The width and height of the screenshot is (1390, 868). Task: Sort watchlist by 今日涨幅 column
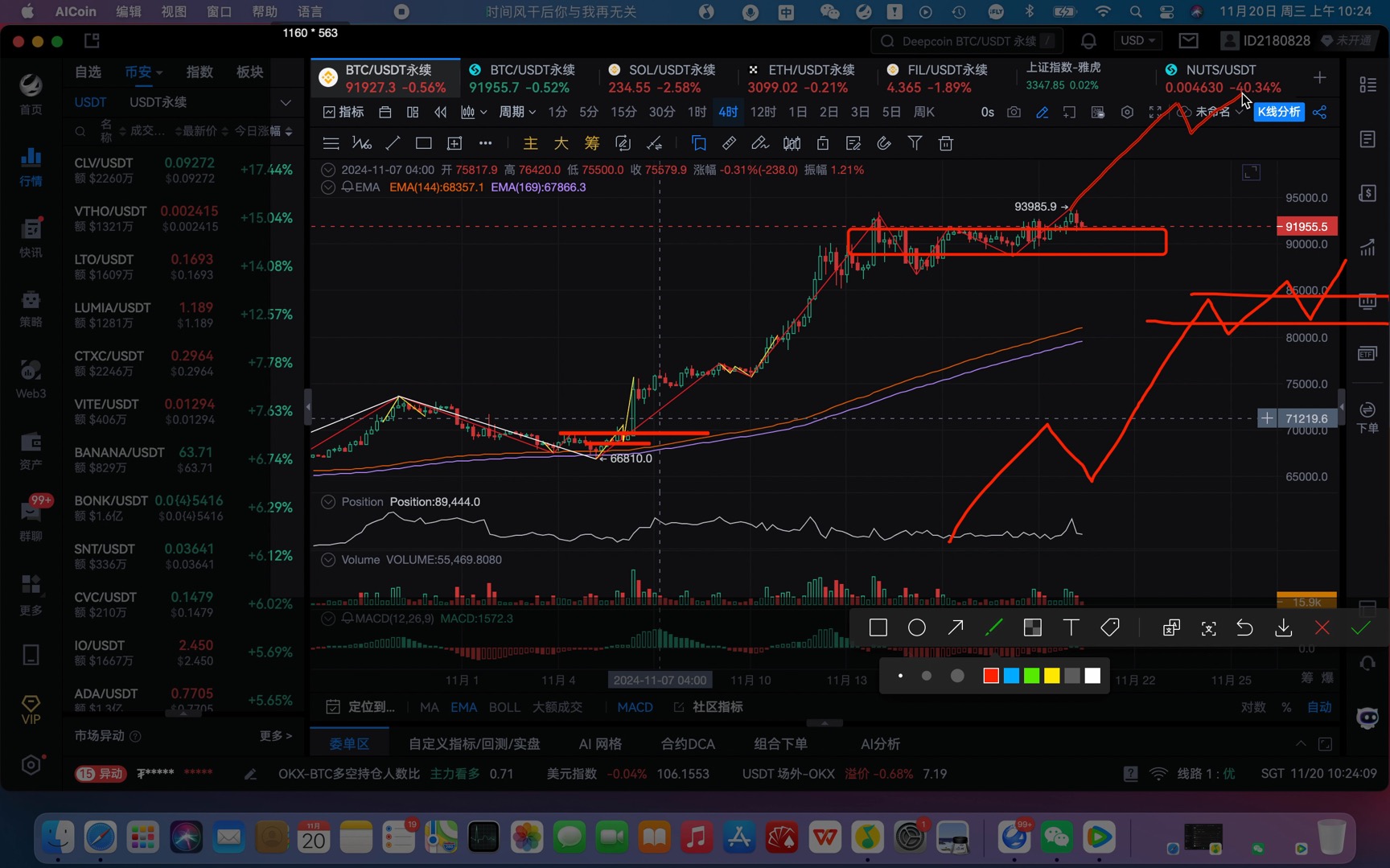263,130
